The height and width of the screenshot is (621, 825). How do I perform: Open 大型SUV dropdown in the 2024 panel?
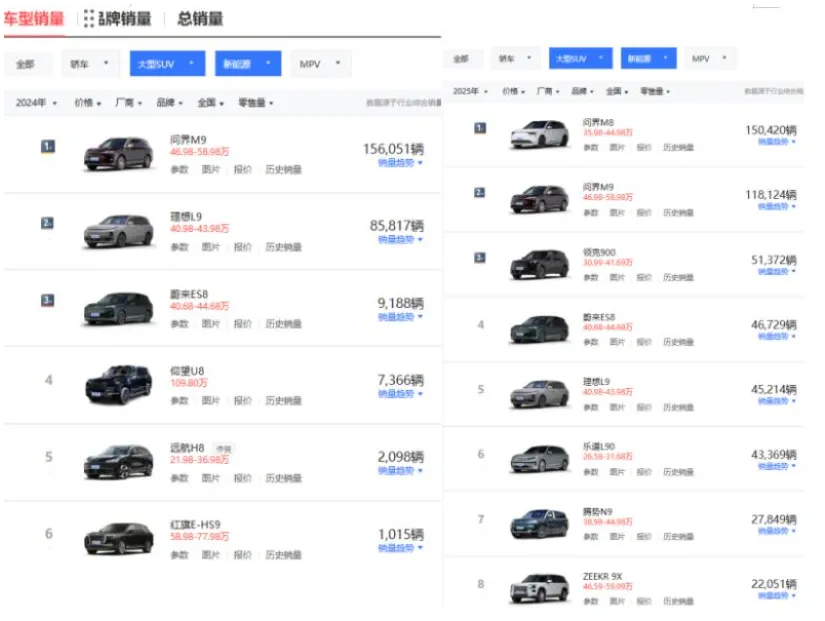click(167, 64)
